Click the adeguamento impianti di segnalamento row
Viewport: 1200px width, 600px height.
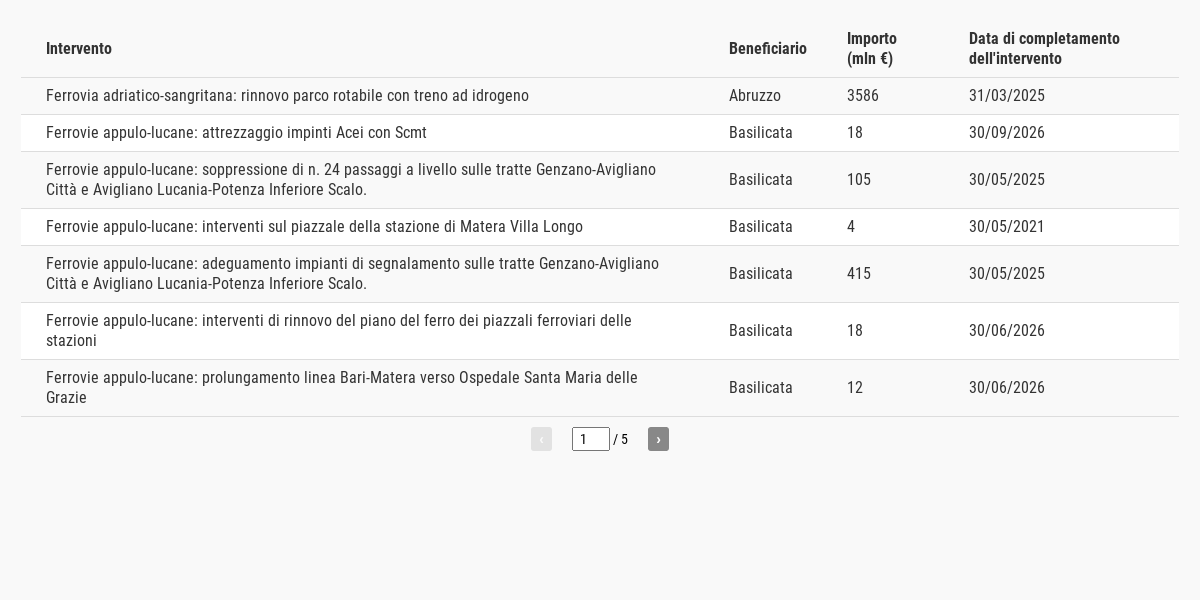coord(600,274)
